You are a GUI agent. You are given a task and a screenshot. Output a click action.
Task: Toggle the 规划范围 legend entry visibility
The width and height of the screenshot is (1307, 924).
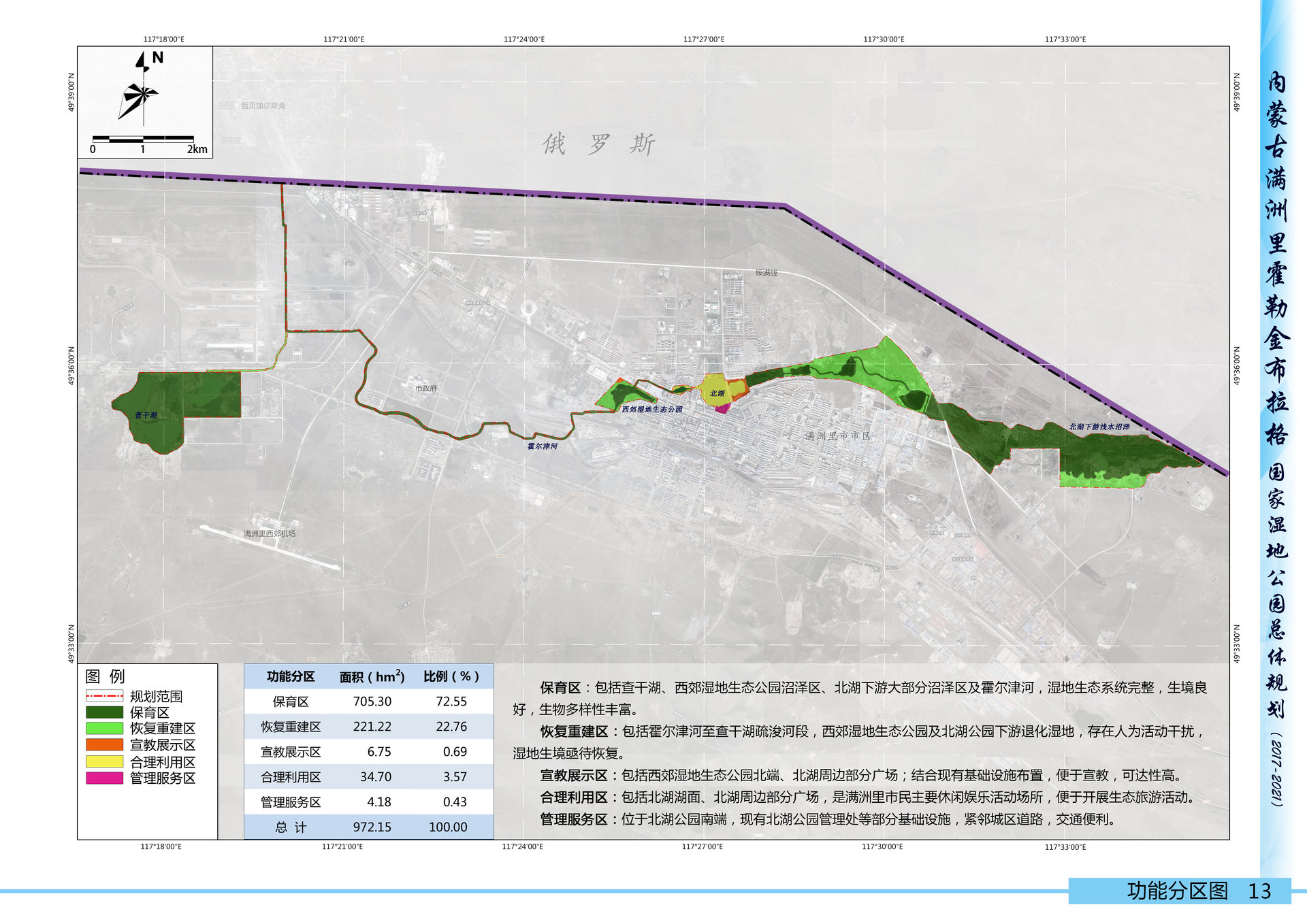click(157, 697)
